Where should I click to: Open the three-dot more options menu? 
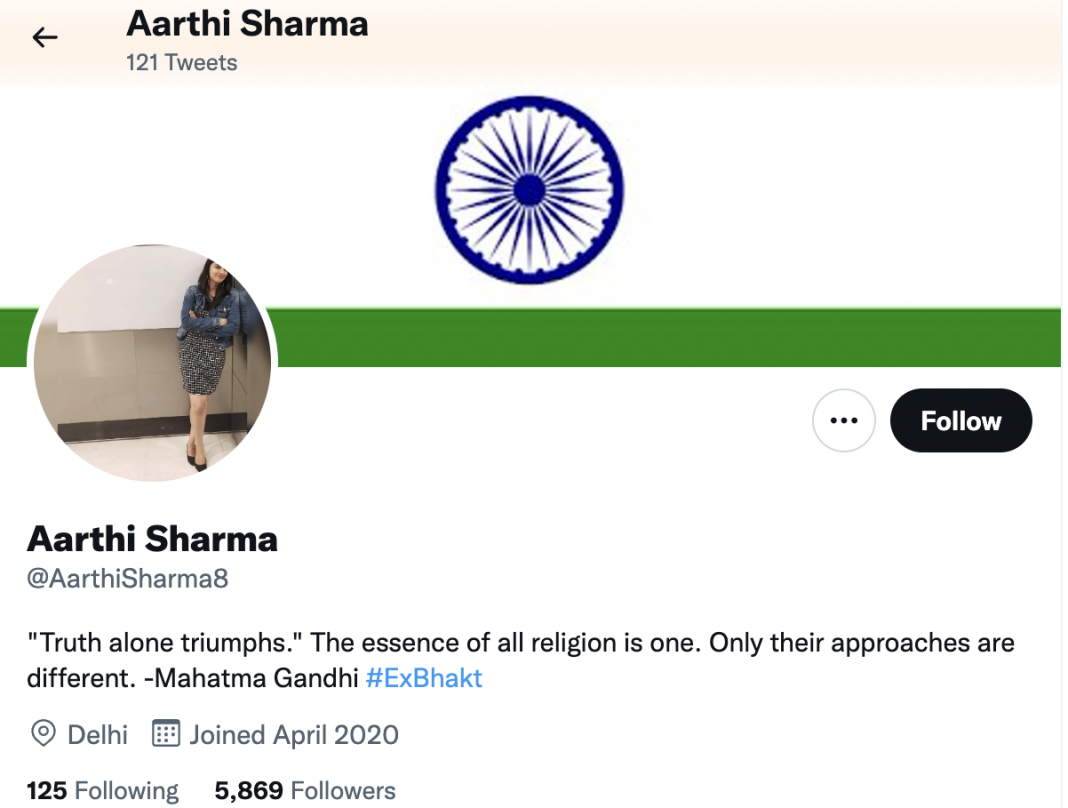point(844,420)
